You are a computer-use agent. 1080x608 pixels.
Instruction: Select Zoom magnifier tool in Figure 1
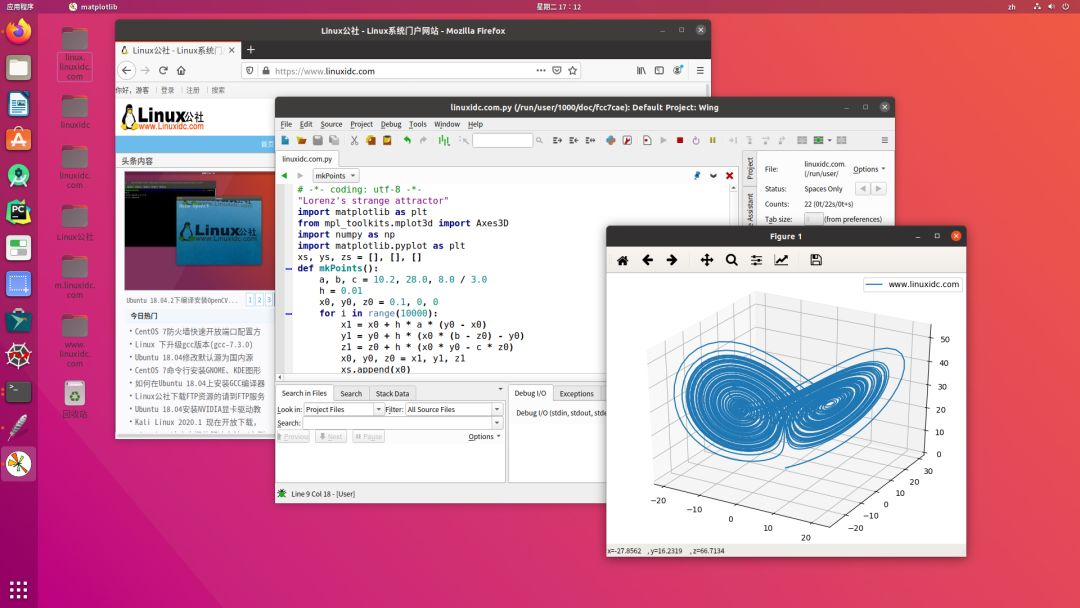click(x=731, y=260)
